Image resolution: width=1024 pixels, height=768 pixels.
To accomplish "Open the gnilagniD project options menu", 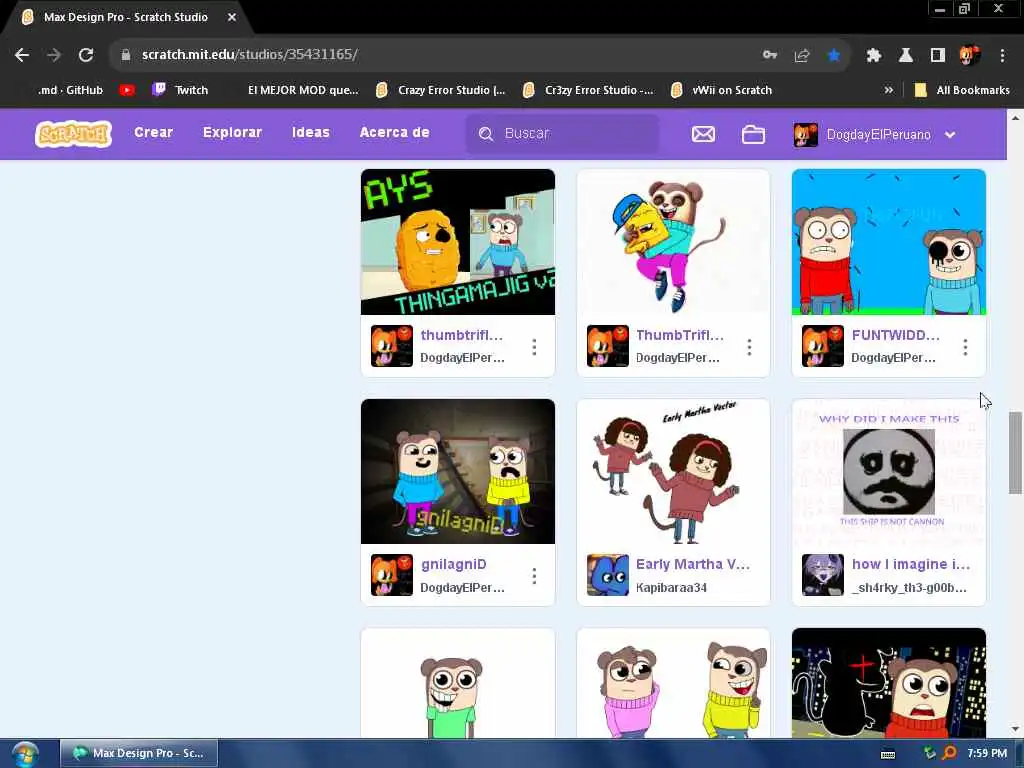I will coord(534,576).
